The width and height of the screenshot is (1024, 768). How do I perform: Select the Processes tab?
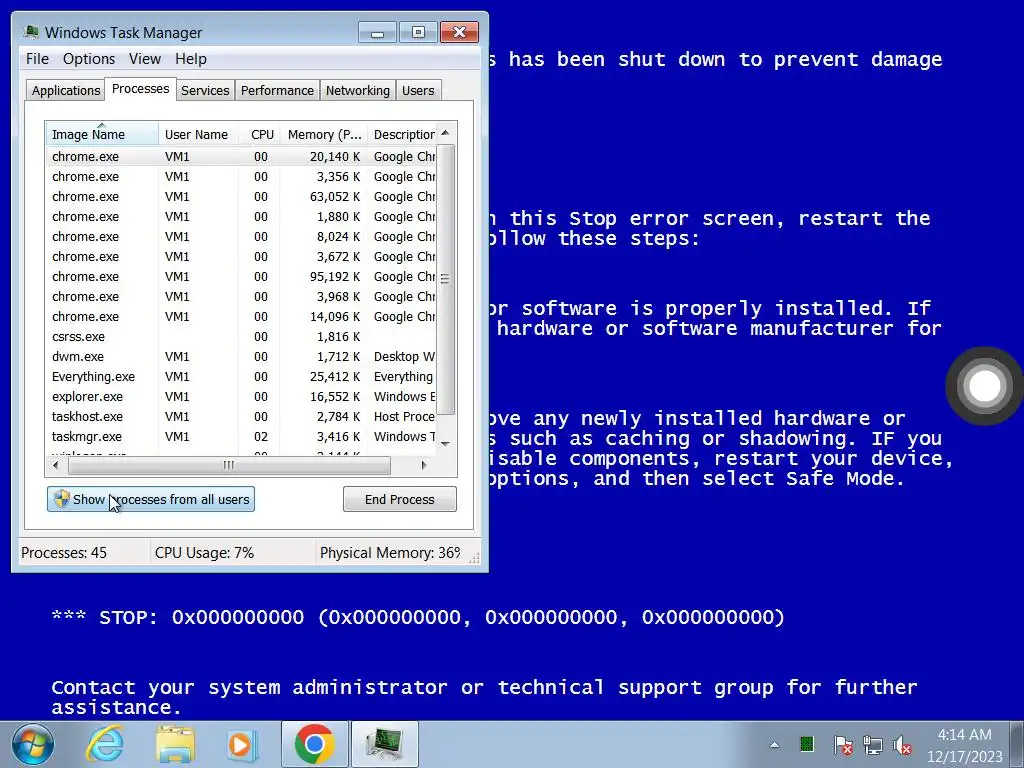(x=140, y=89)
